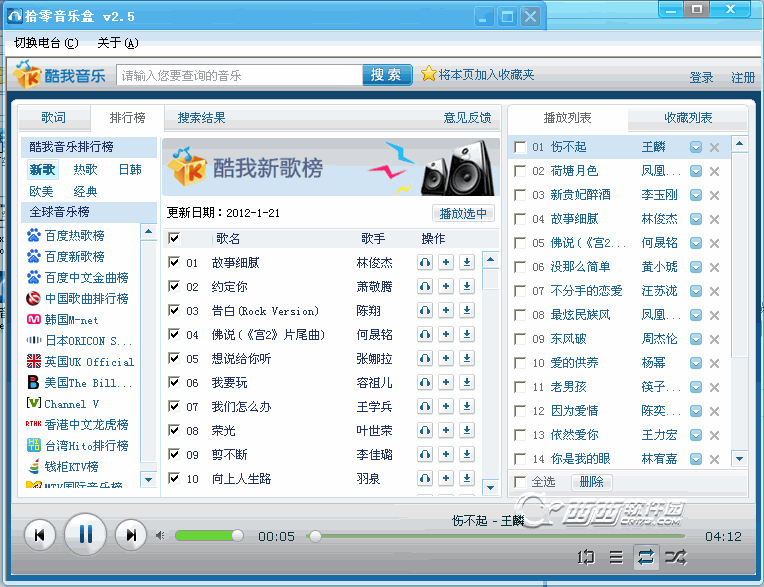
Task: Check playlist item 13 依然爱你
Action: click(520, 435)
